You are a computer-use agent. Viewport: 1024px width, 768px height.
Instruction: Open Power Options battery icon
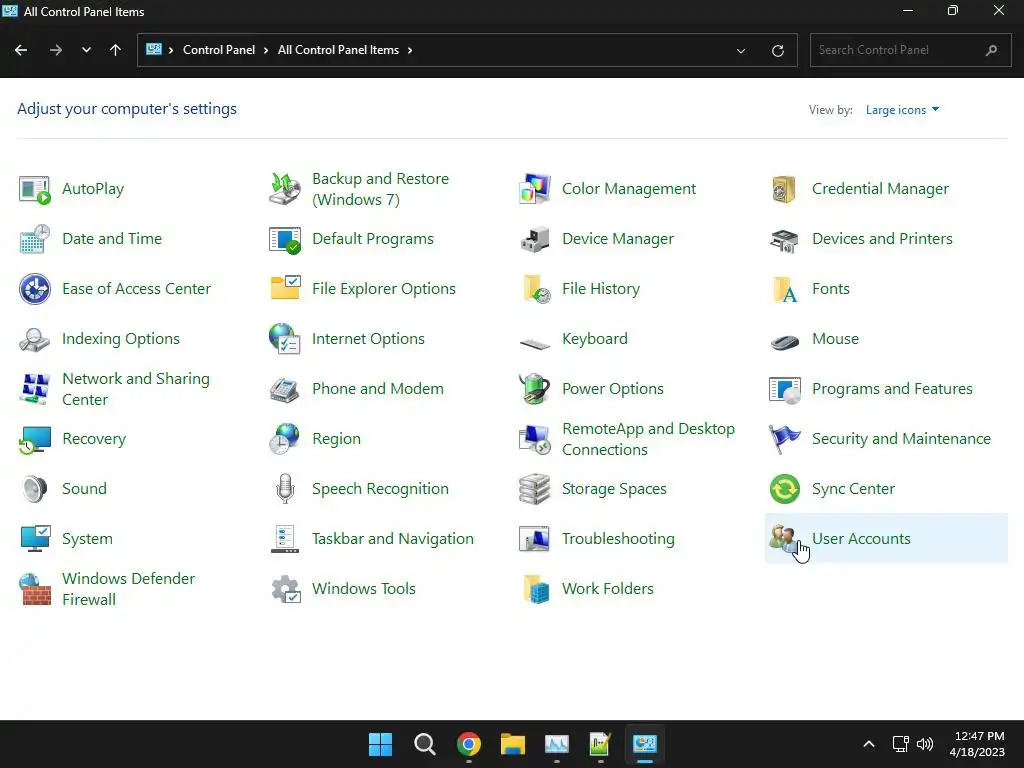(535, 389)
